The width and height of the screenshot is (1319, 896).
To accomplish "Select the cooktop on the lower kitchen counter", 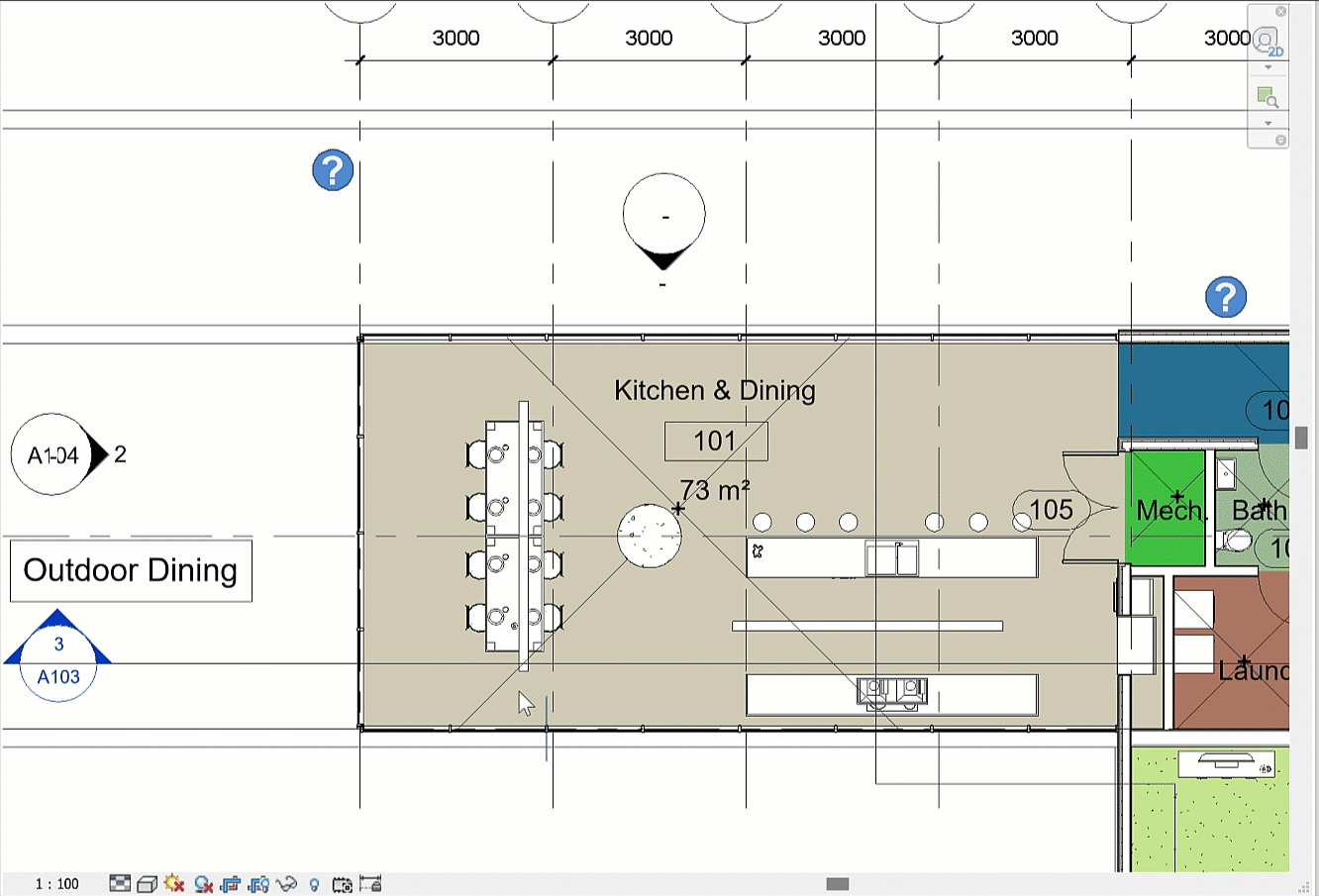I will tap(891, 694).
